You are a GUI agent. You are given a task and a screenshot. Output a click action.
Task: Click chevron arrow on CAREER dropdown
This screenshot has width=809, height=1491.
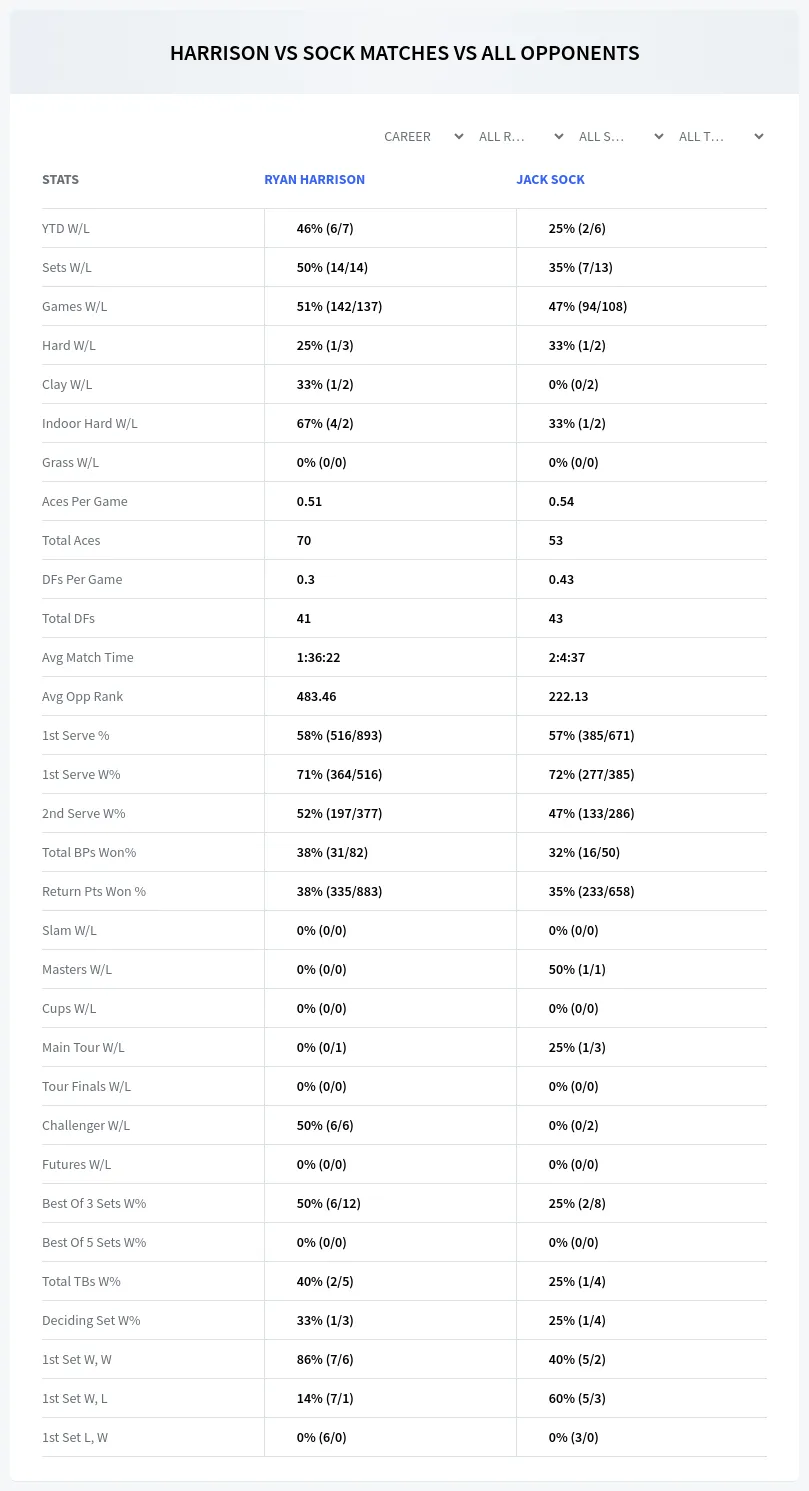tap(458, 136)
